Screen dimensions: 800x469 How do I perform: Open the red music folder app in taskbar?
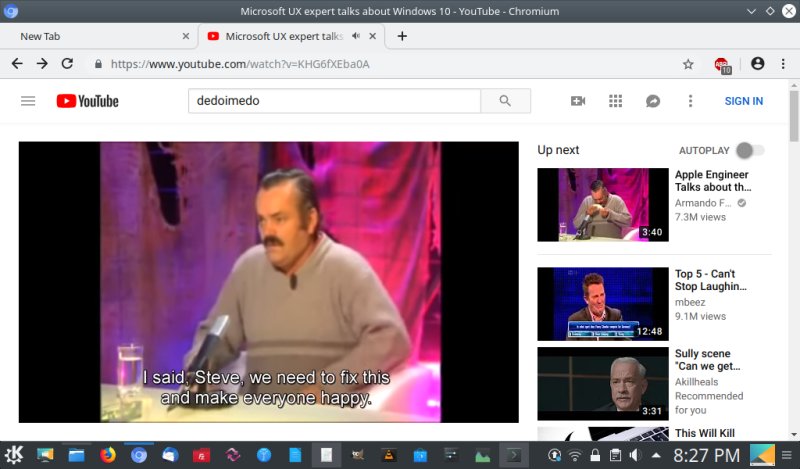click(x=201, y=455)
